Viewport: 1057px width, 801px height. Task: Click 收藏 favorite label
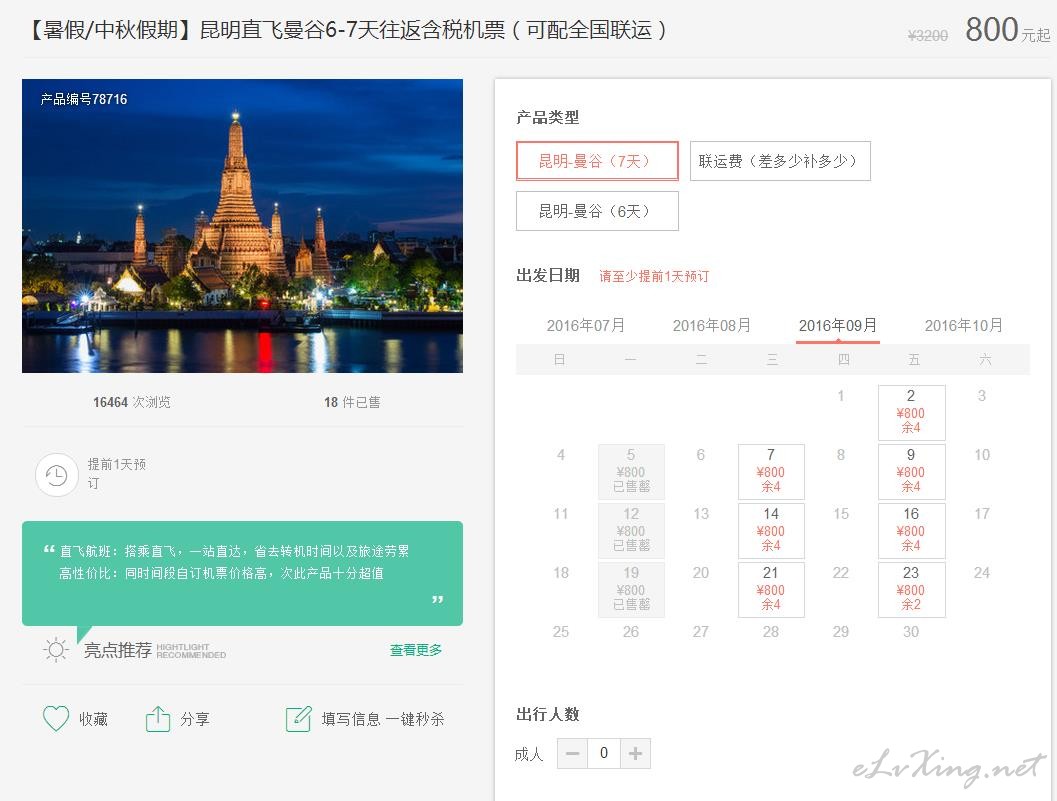(x=93, y=719)
